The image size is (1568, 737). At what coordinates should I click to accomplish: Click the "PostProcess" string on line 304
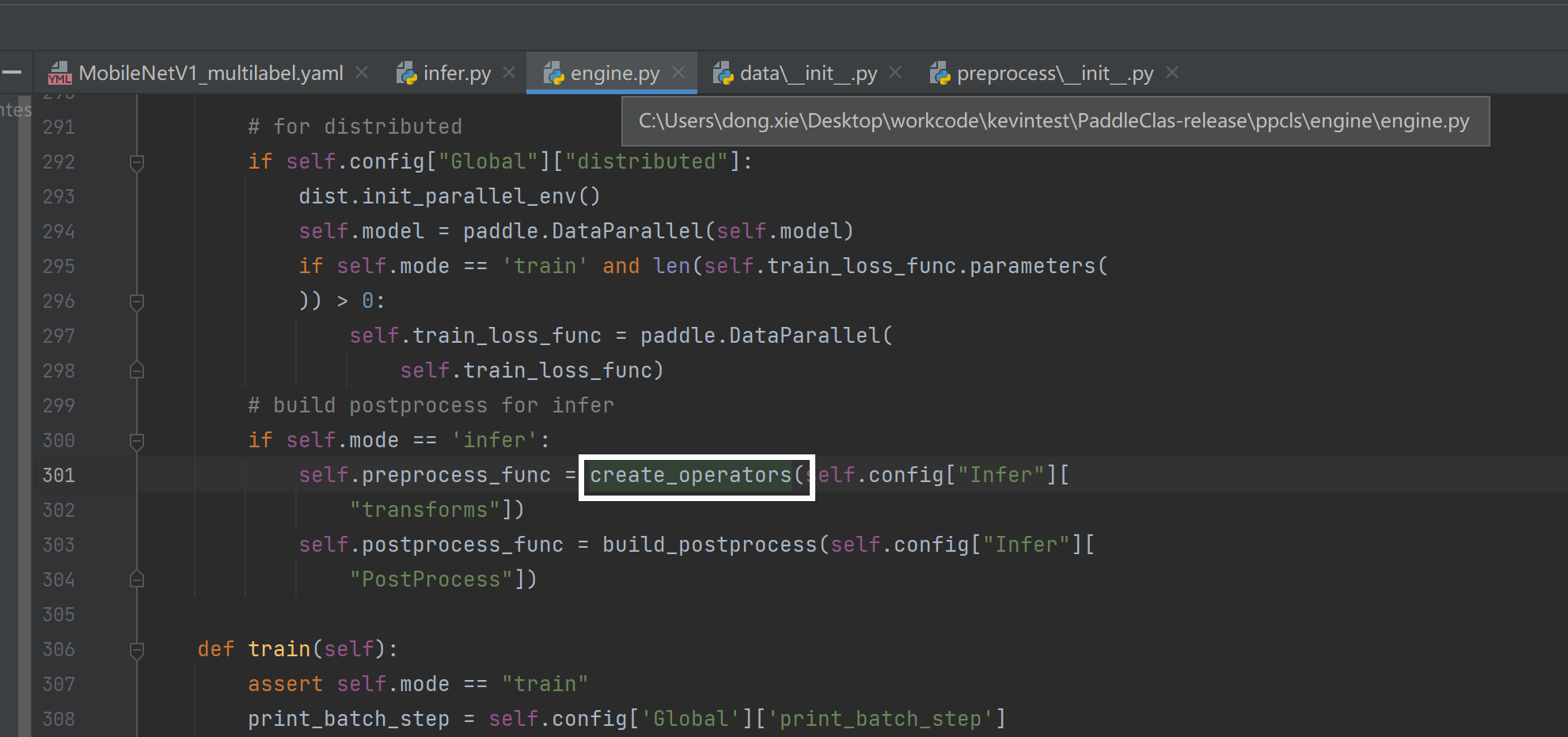431,579
